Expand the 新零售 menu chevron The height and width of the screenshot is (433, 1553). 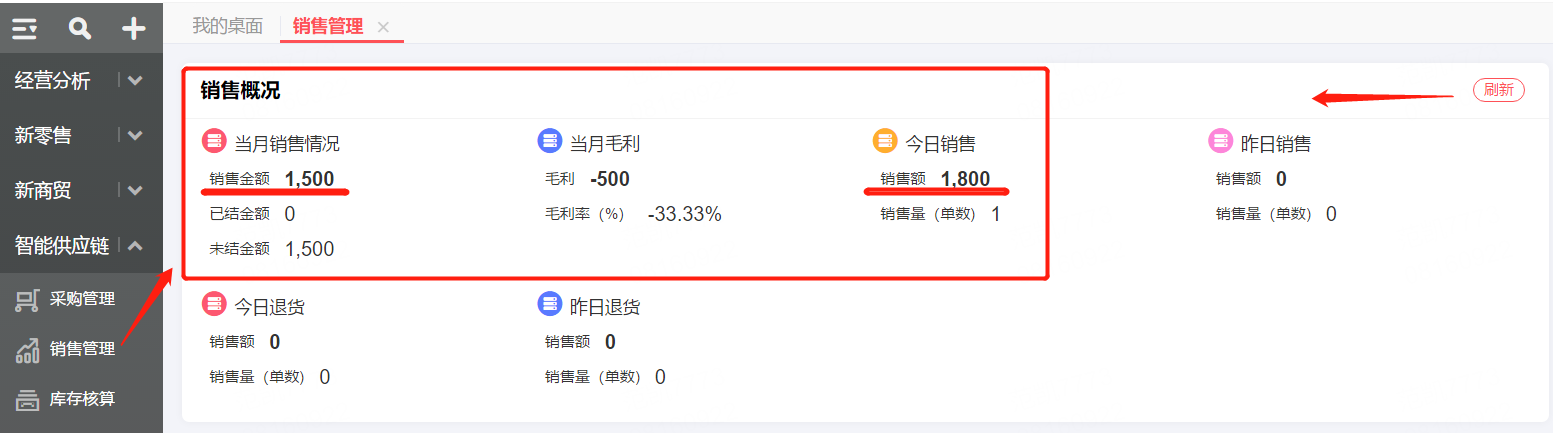tap(135, 135)
